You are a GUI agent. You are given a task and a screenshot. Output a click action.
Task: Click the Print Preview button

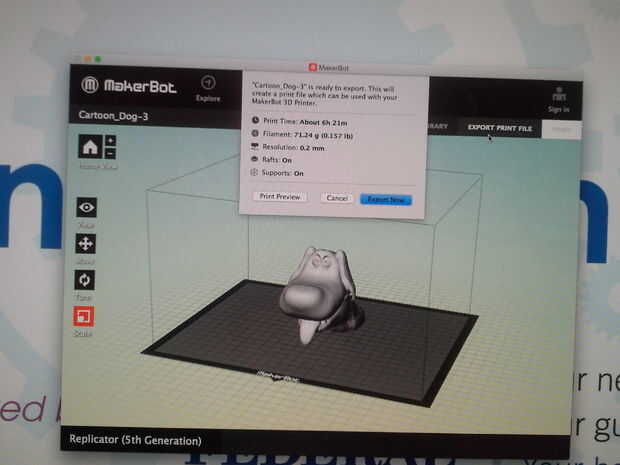[x=280, y=197]
